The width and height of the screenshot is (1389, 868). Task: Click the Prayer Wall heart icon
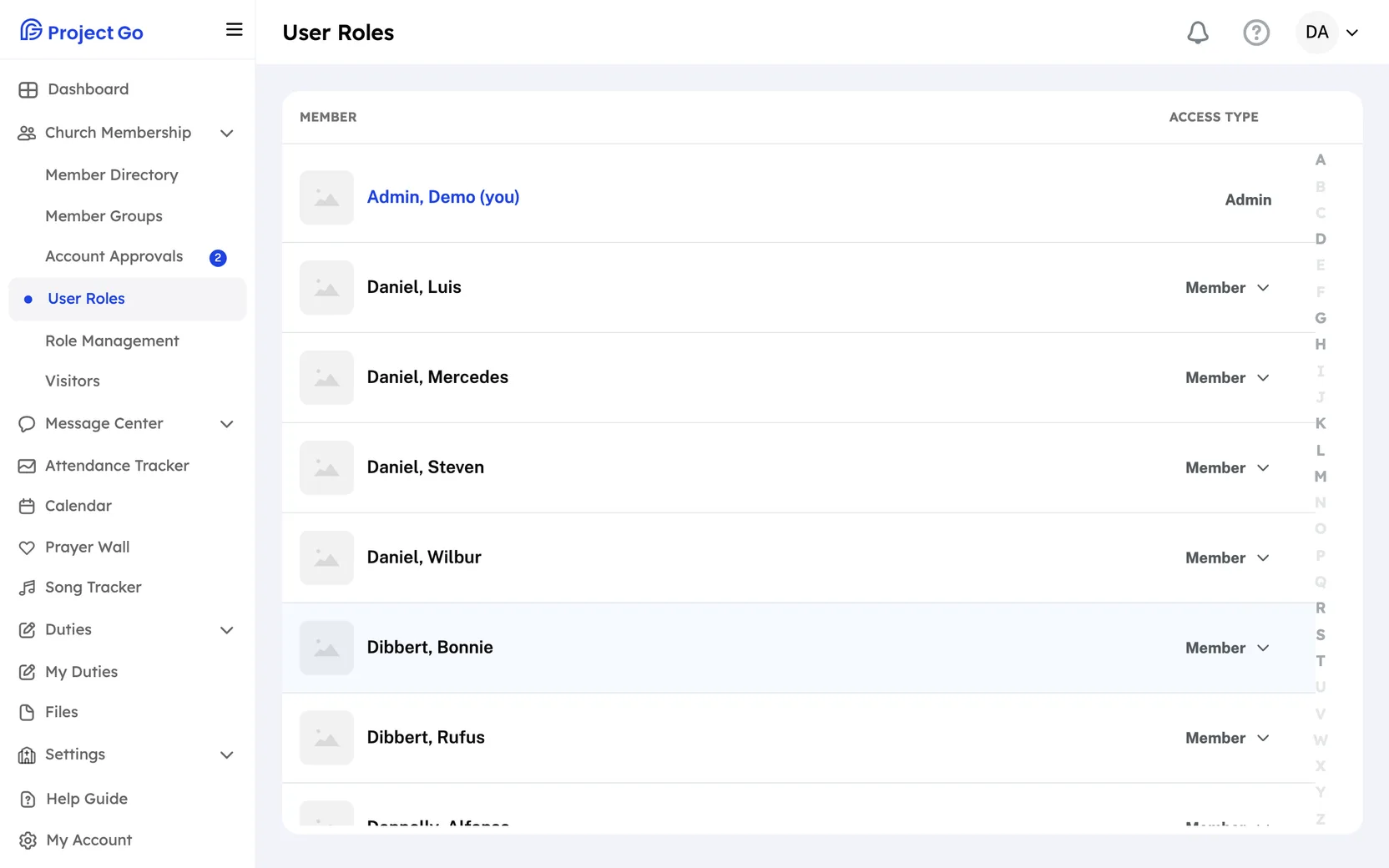coord(27,548)
